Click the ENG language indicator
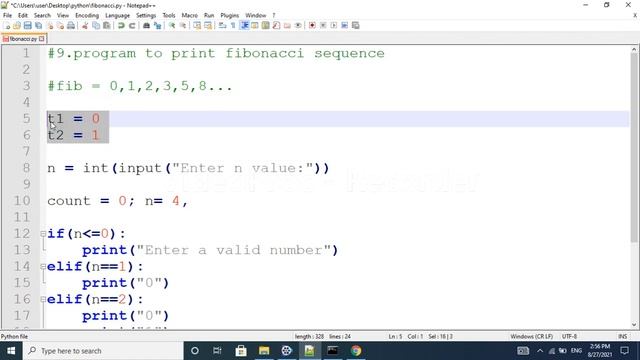 (576, 351)
